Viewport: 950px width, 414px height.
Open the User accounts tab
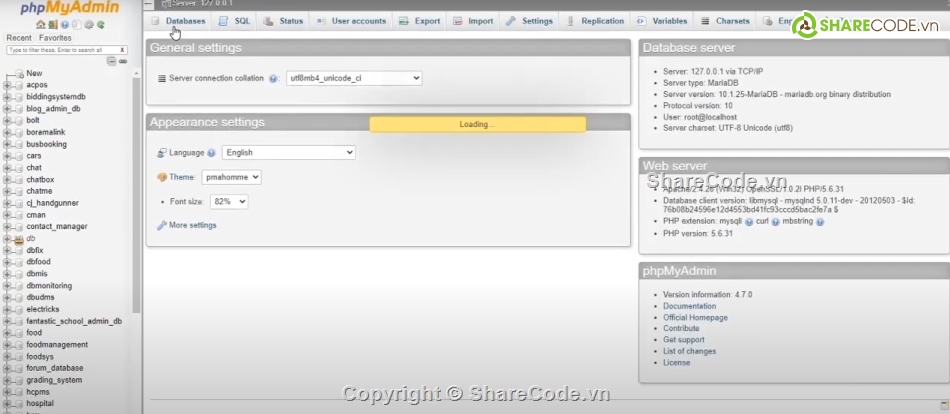pyautogui.click(x=351, y=21)
